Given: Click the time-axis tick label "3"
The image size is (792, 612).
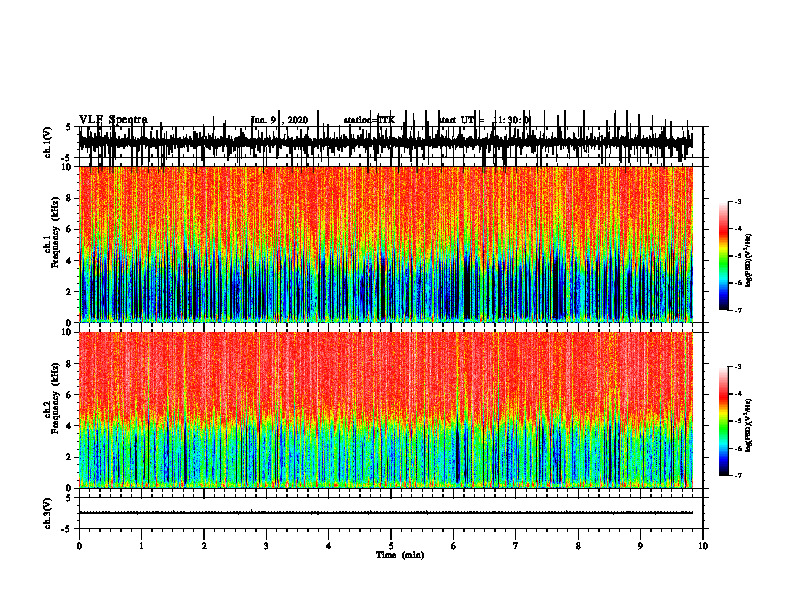Looking at the screenshot, I should click(266, 546).
